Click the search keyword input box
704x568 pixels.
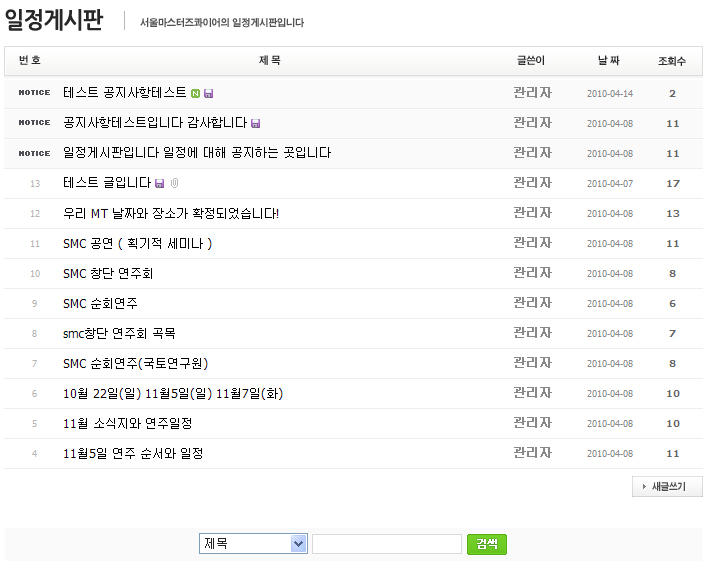386,544
